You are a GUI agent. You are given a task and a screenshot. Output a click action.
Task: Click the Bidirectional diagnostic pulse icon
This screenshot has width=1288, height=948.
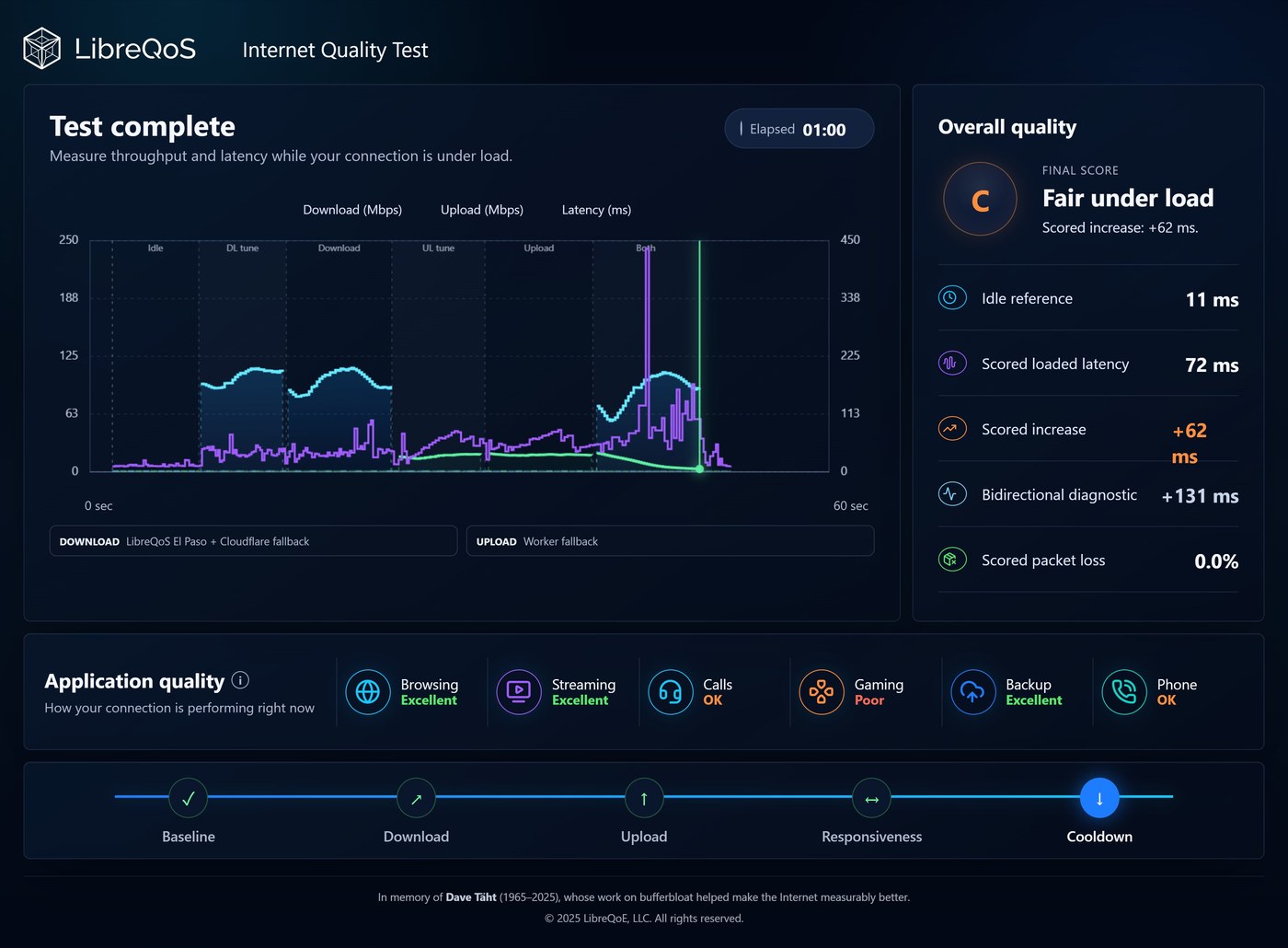(952, 494)
